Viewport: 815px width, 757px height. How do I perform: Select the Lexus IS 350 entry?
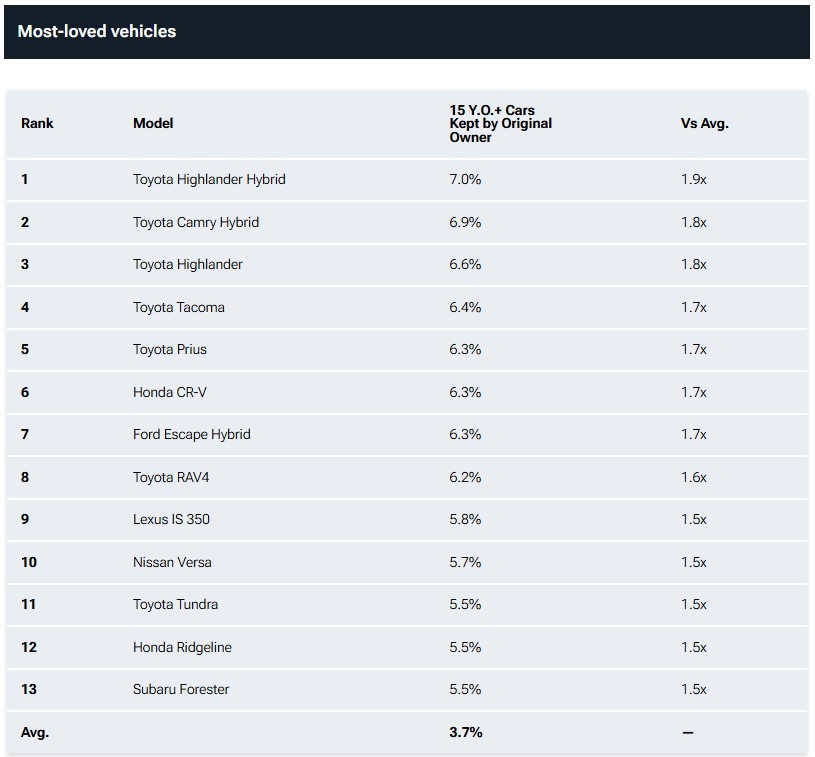tap(171, 519)
